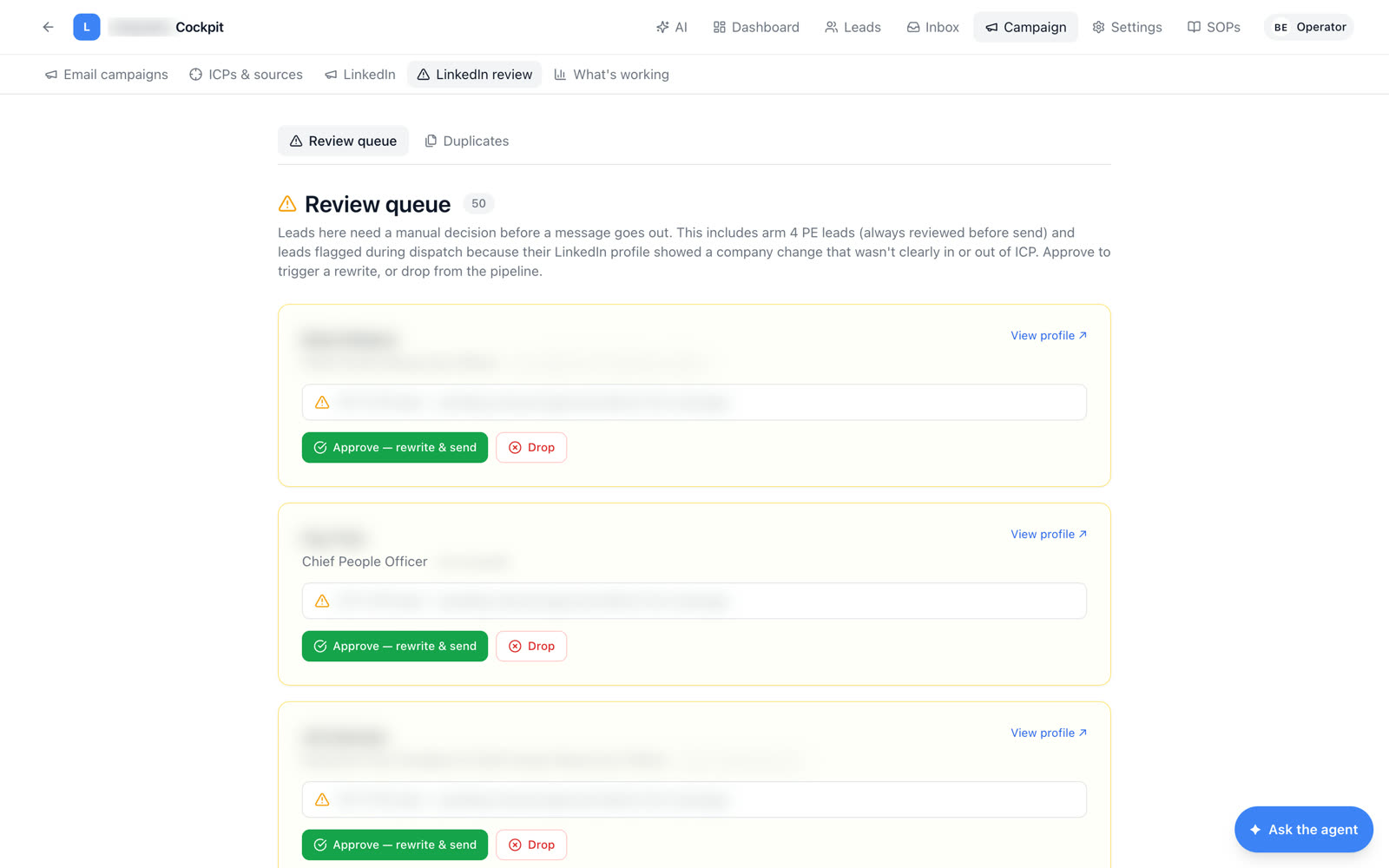Screen dimensions: 1389x868
Task: Drop the first lead card
Action: click(531, 448)
